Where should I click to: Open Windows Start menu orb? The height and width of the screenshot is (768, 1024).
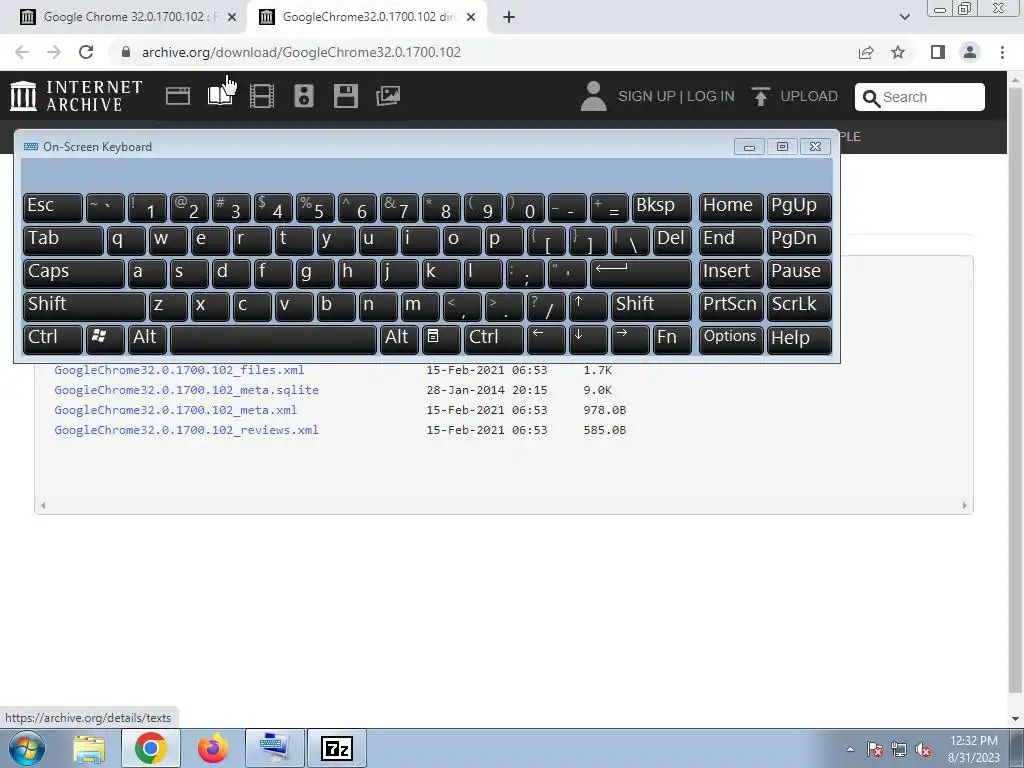point(26,748)
